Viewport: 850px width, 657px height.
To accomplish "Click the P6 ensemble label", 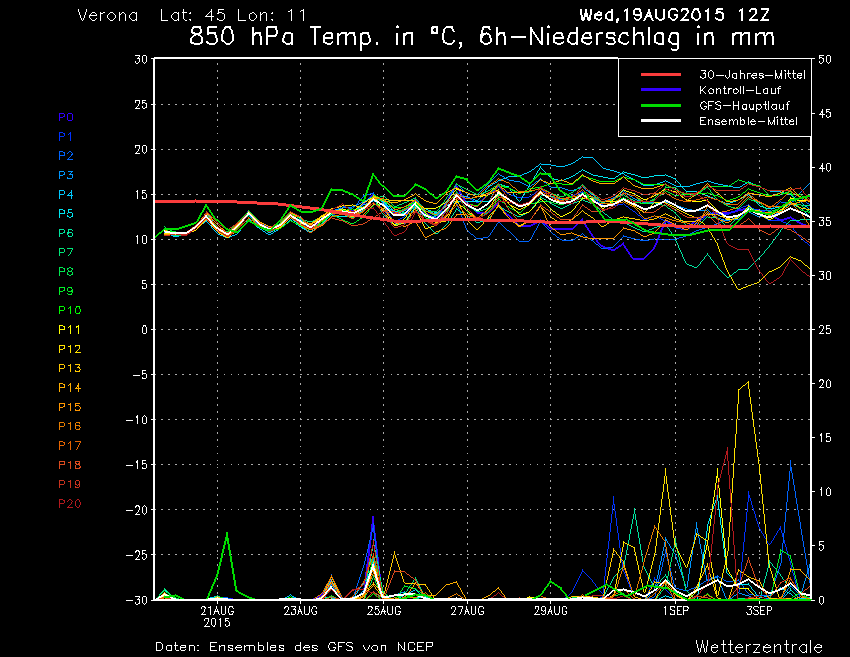I will (x=66, y=233).
